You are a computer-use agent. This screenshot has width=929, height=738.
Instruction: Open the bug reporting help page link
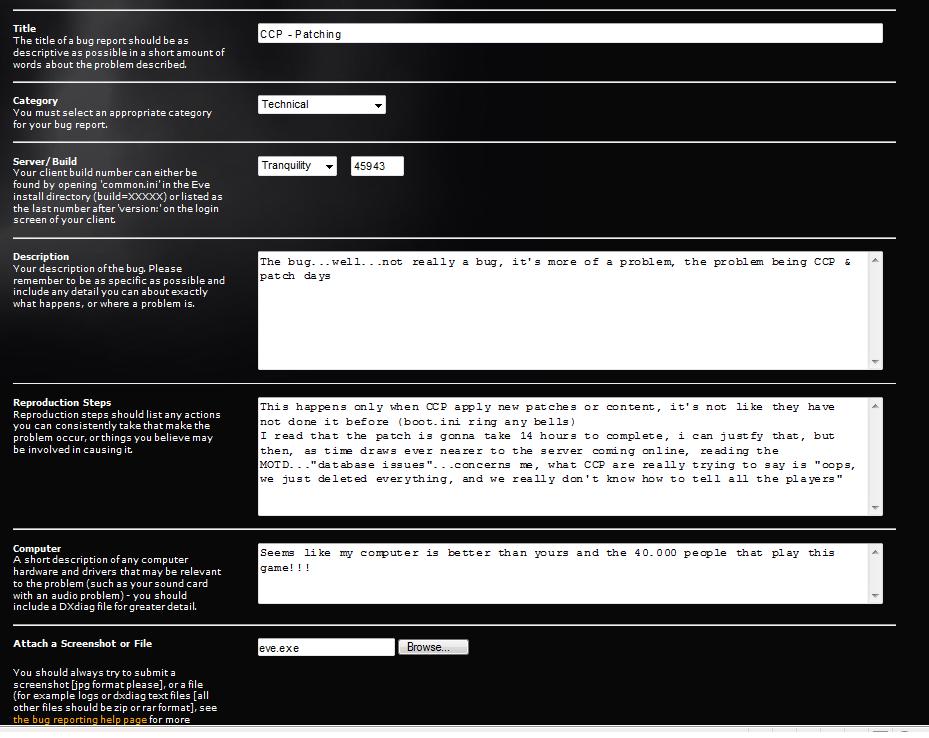coord(80,720)
